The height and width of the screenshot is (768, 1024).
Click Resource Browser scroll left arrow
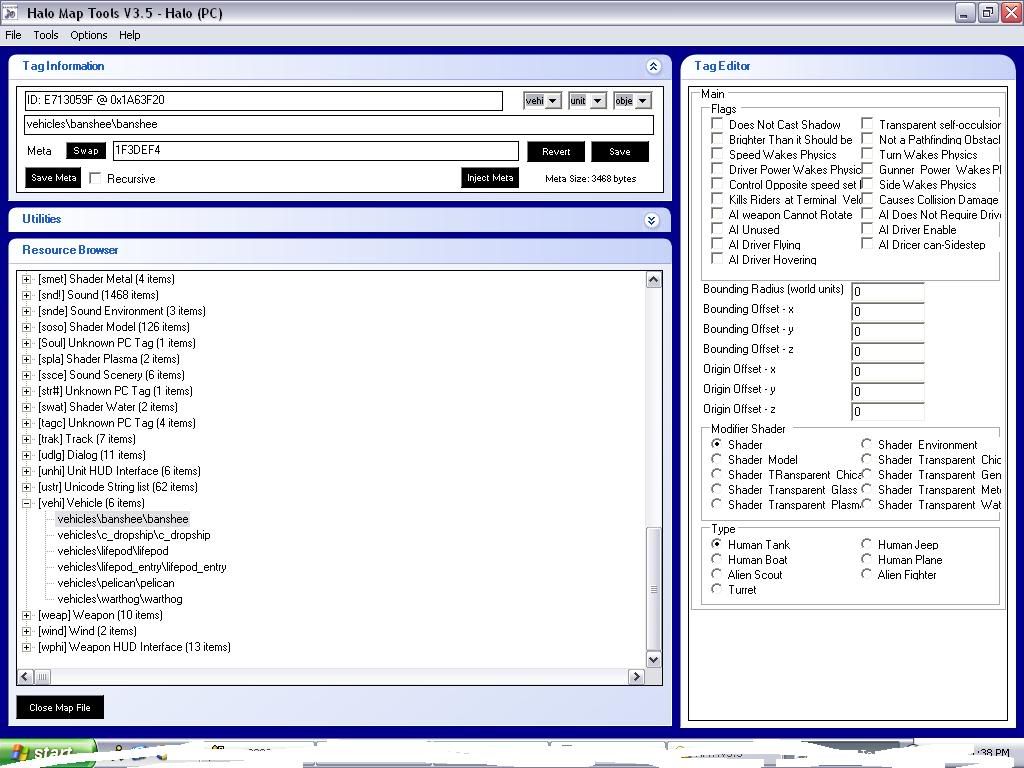25,677
